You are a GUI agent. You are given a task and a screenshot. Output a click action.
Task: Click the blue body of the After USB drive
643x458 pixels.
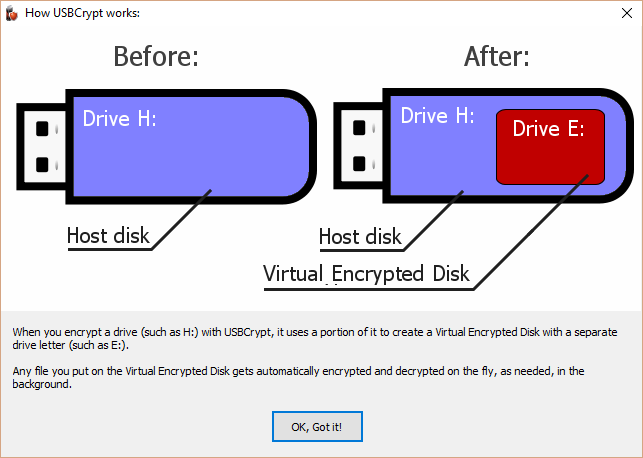440,165
